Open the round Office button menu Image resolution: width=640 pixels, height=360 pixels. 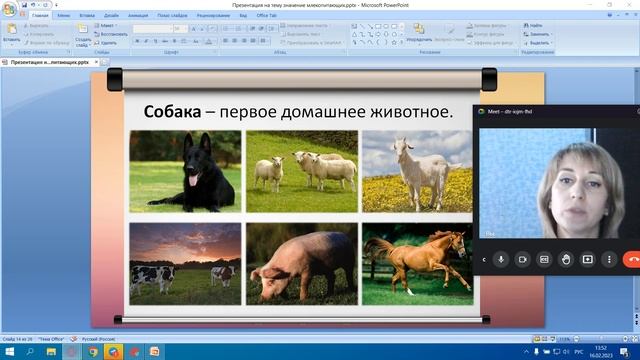click(9, 9)
